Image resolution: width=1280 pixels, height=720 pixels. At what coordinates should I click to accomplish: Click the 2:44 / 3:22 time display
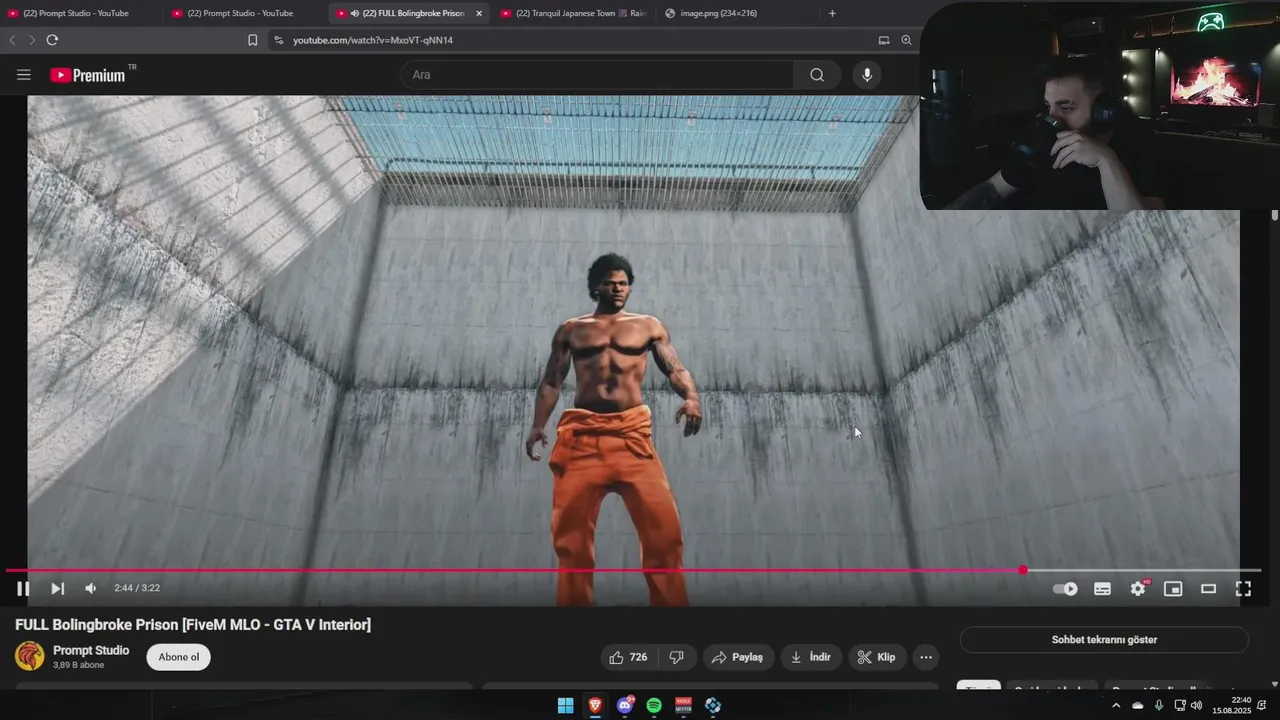pos(137,588)
